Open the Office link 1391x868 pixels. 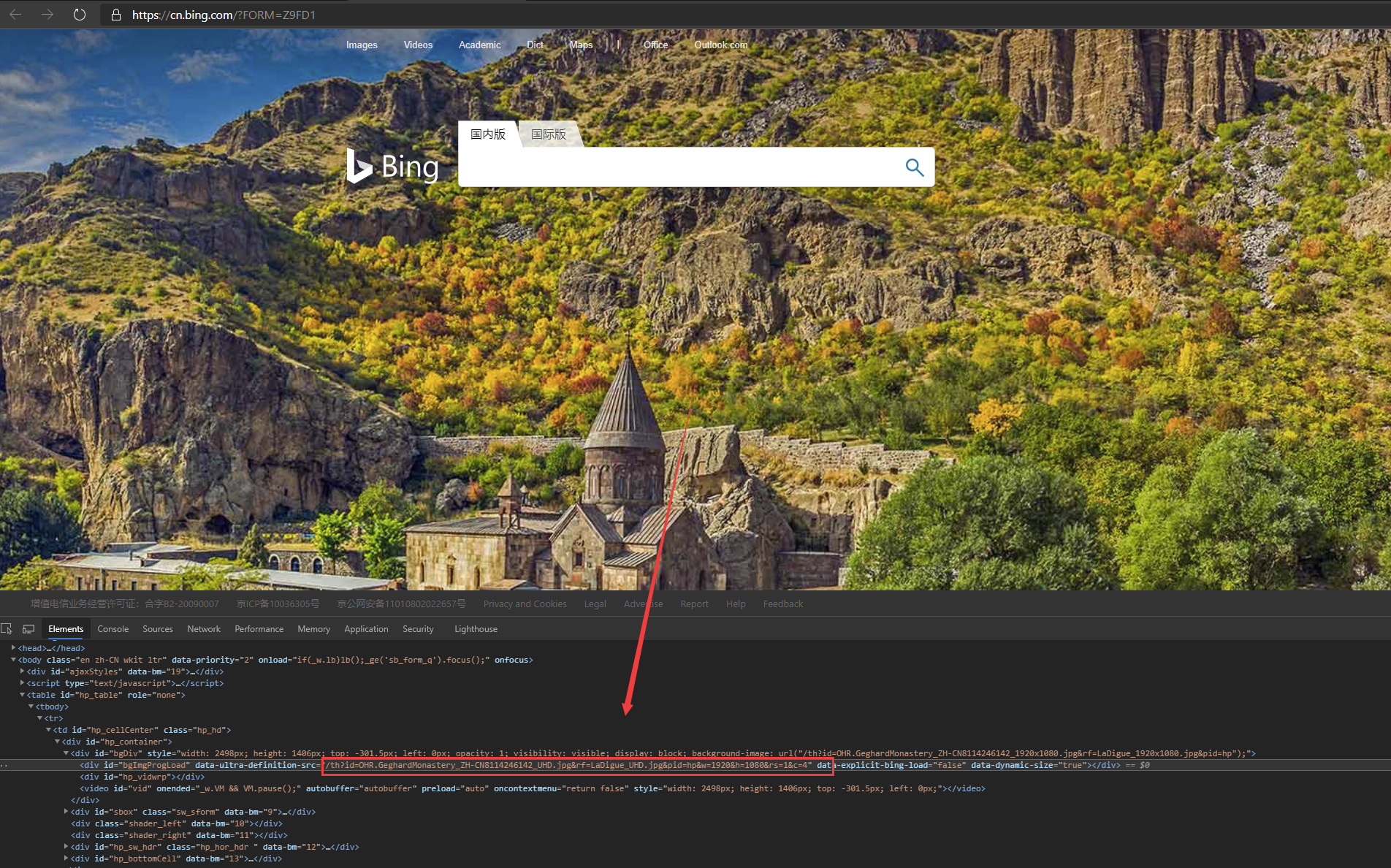[x=655, y=45]
